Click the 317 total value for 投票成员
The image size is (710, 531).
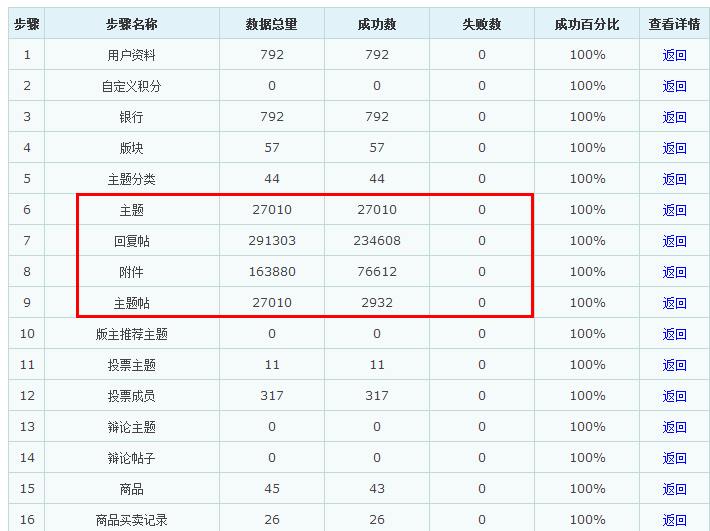[272, 396]
